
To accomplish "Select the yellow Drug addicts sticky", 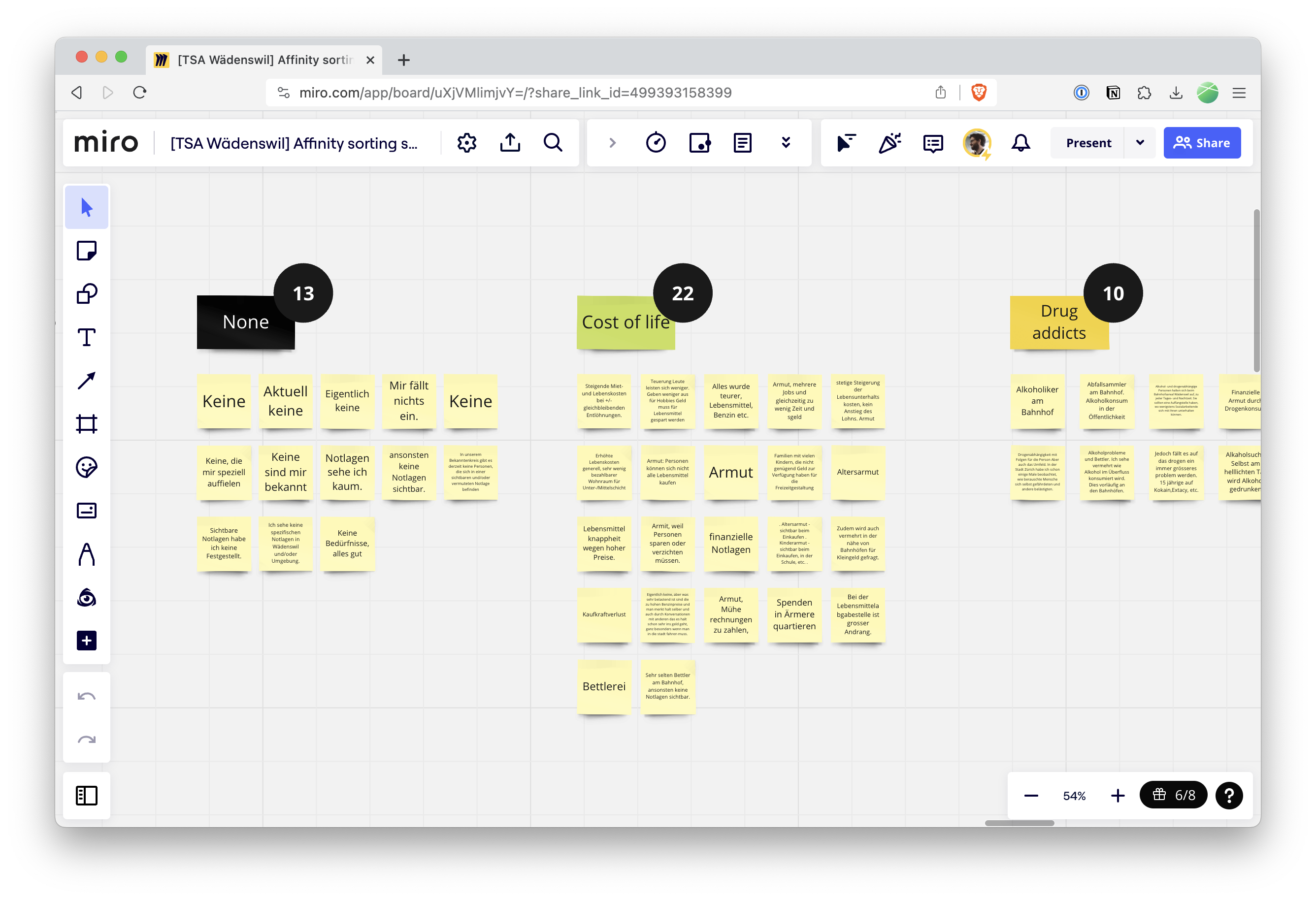I will [x=1058, y=322].
